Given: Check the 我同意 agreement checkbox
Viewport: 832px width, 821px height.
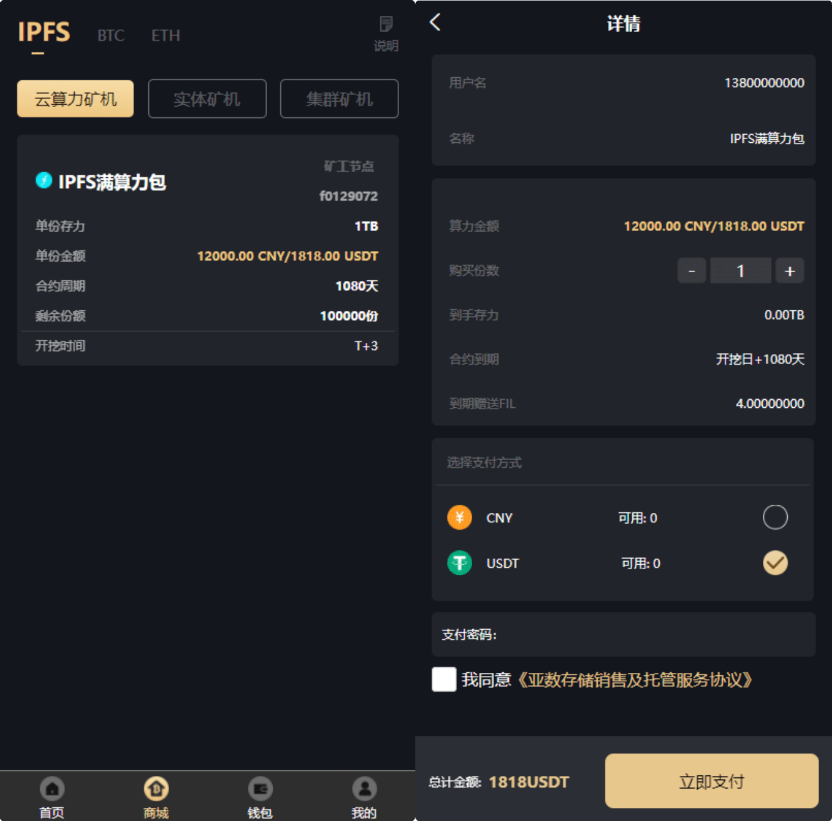Looking at the screenshot, I should [444, 679].
